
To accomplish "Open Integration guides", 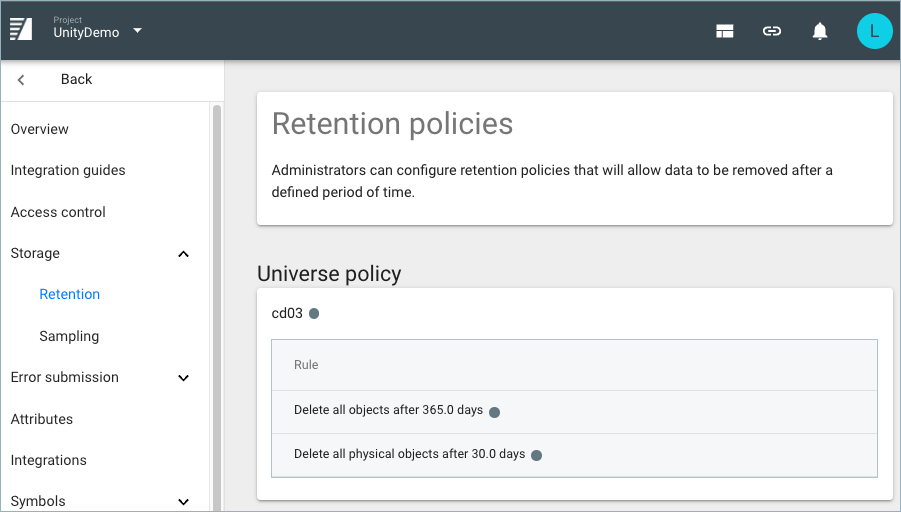I will (68, 171).
